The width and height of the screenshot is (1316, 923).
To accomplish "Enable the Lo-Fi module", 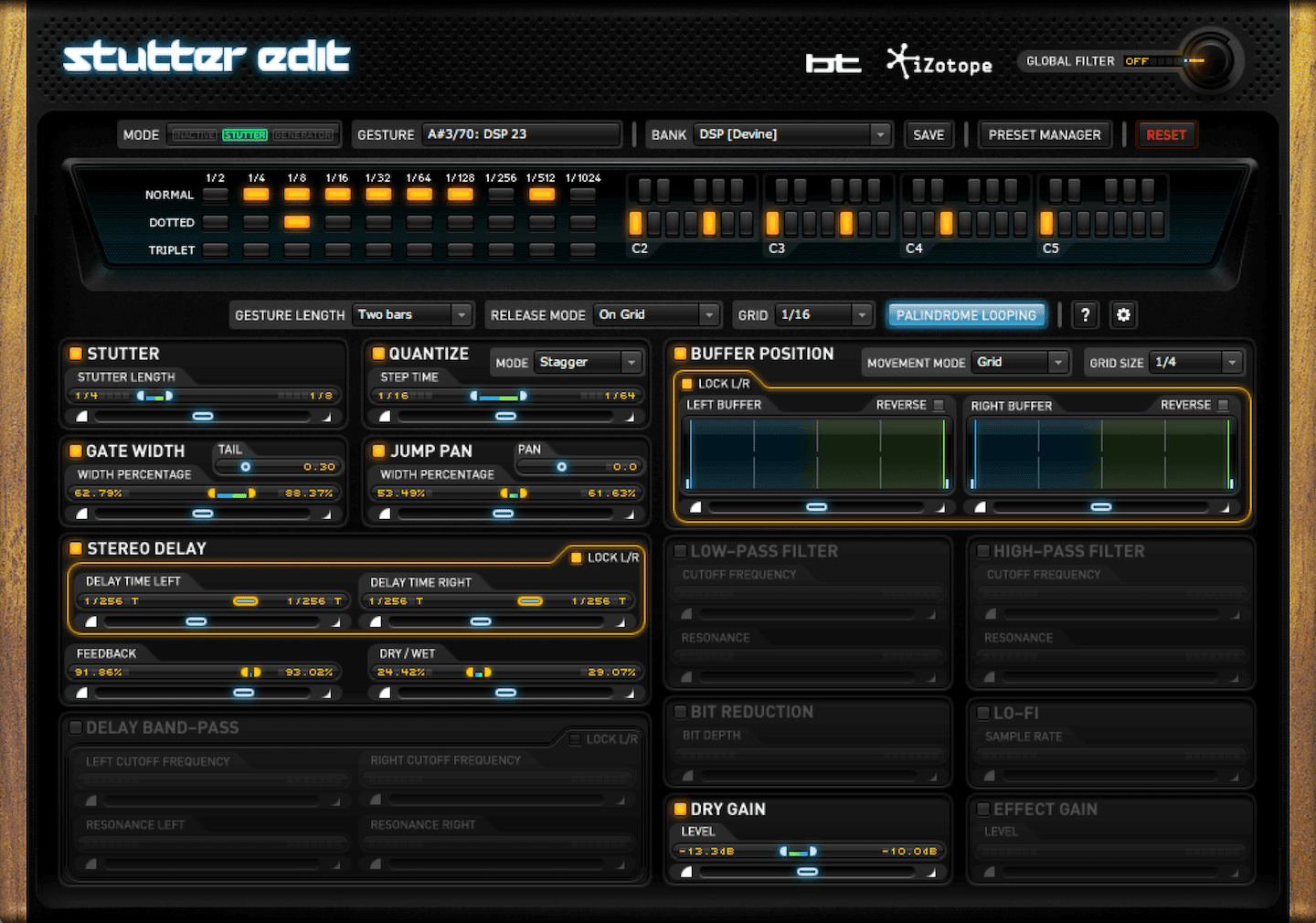I will click(x=983, y=713).
